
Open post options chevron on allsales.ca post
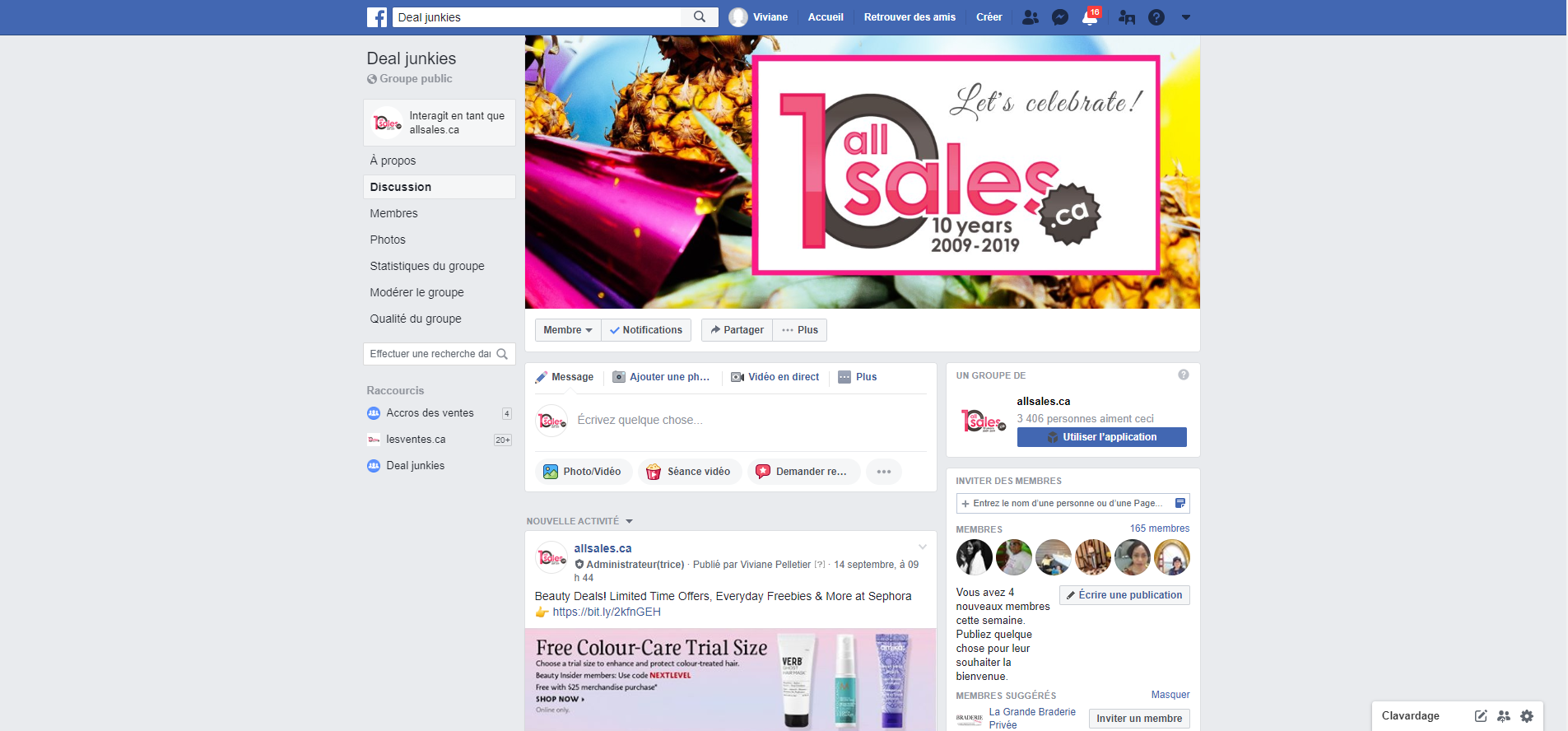point(923,547)
